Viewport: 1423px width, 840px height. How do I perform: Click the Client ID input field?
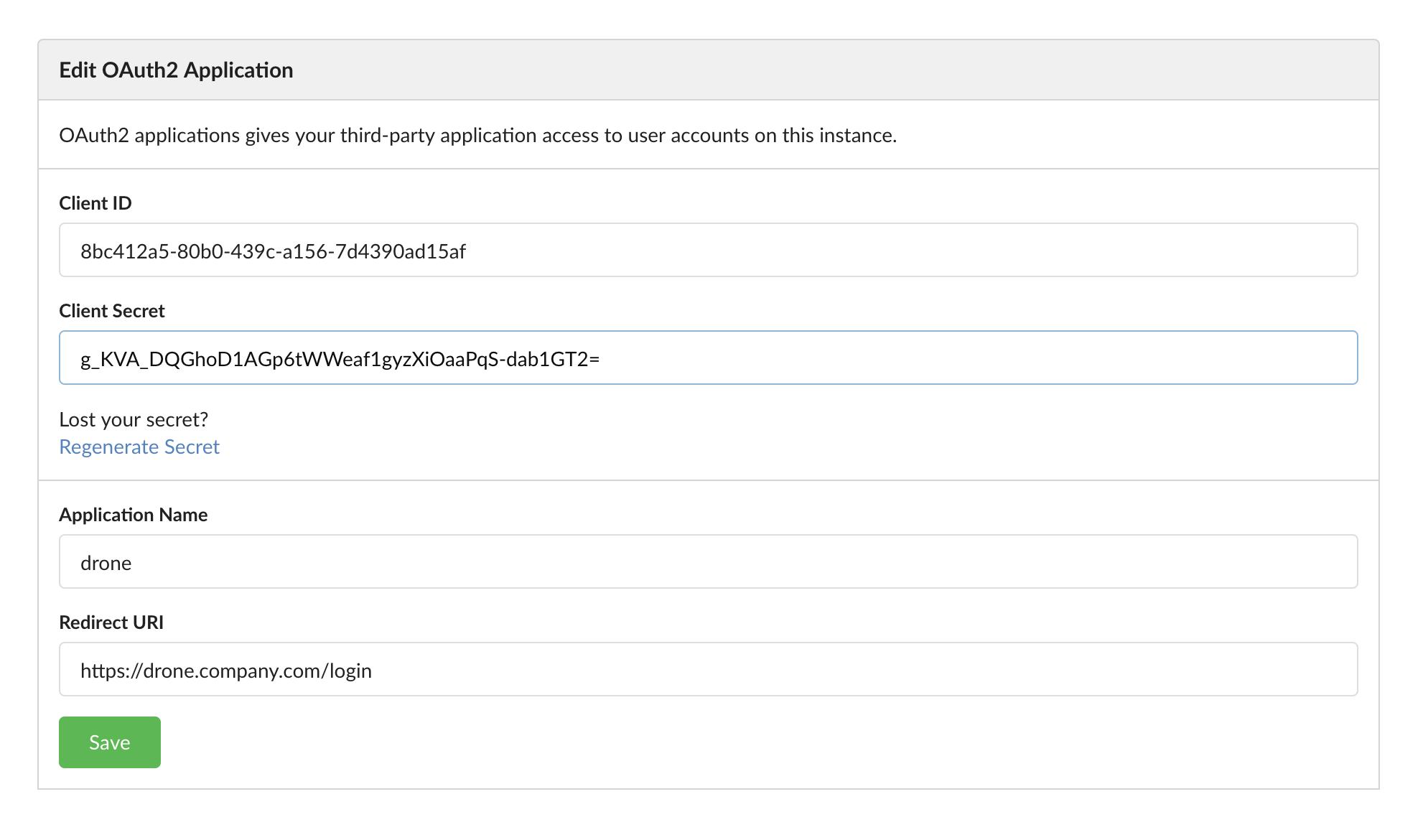(x=707, y=250)
